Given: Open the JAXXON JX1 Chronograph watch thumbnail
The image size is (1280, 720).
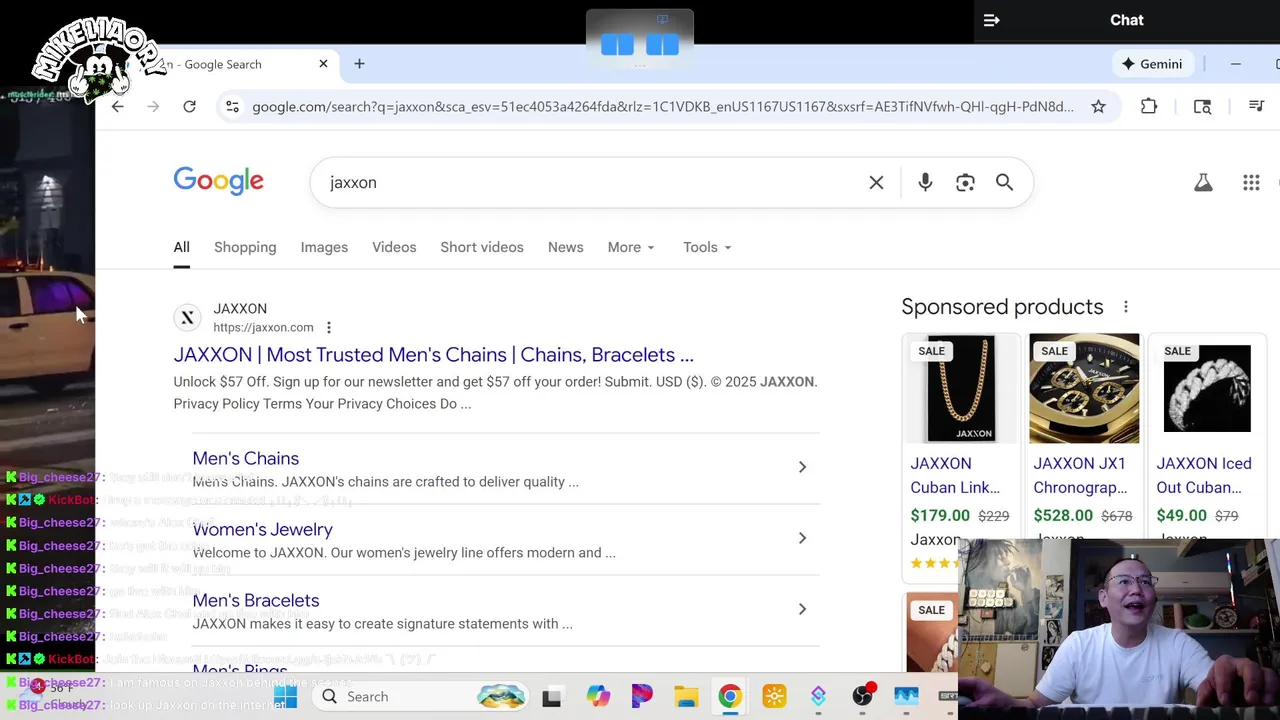Looking at the screenshot, I should (1084, 388).
